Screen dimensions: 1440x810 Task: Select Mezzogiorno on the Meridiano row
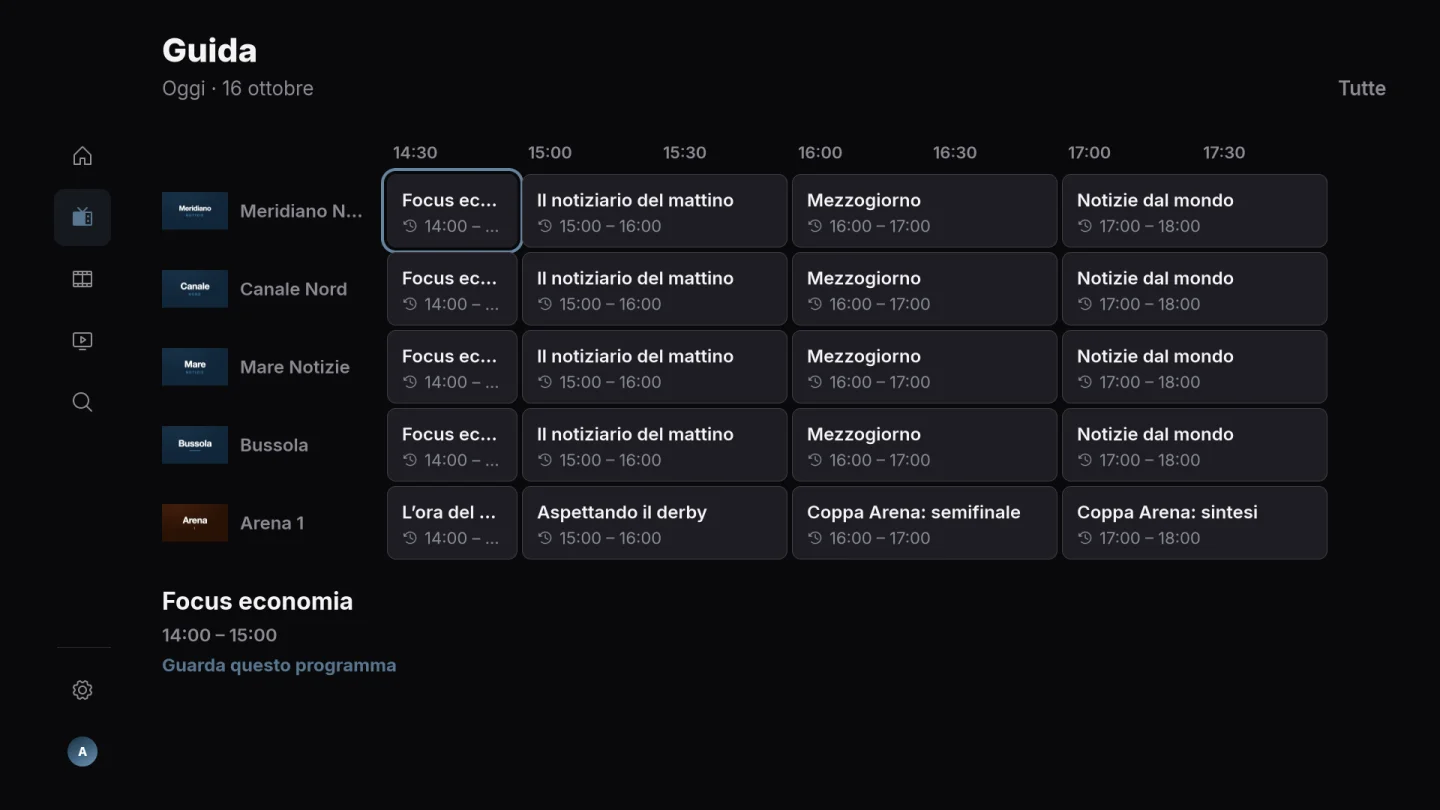pyautogui.click(x=925, y=211)
